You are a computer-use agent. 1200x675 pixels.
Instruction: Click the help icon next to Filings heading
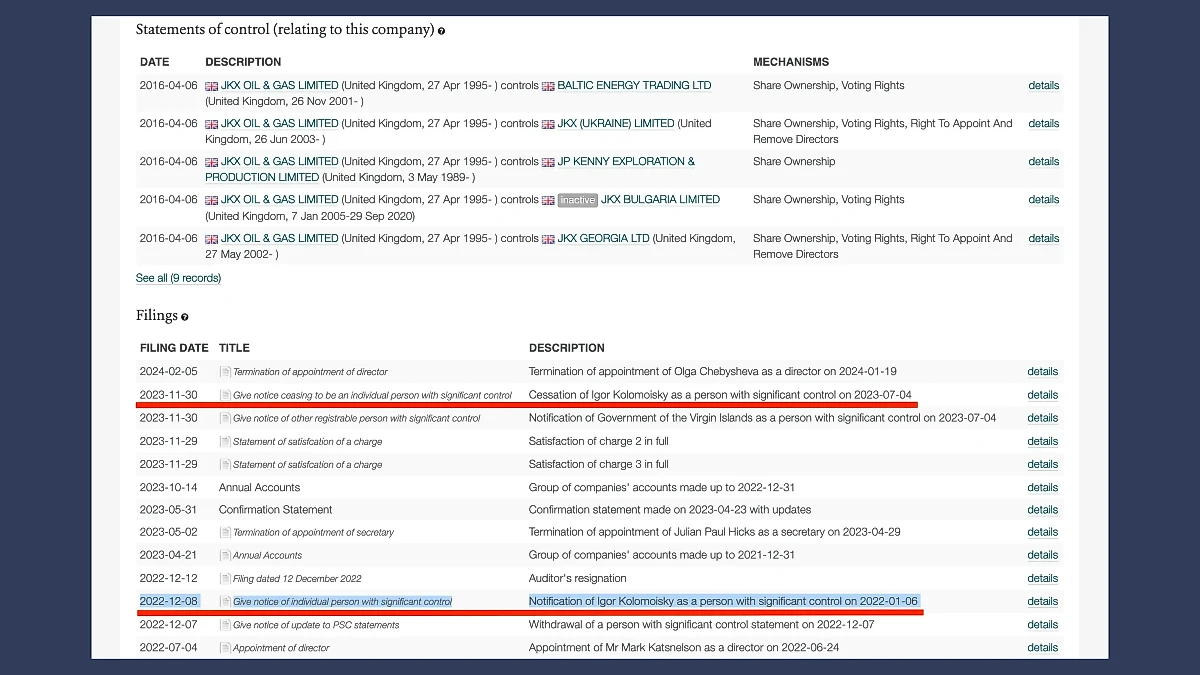185,317
